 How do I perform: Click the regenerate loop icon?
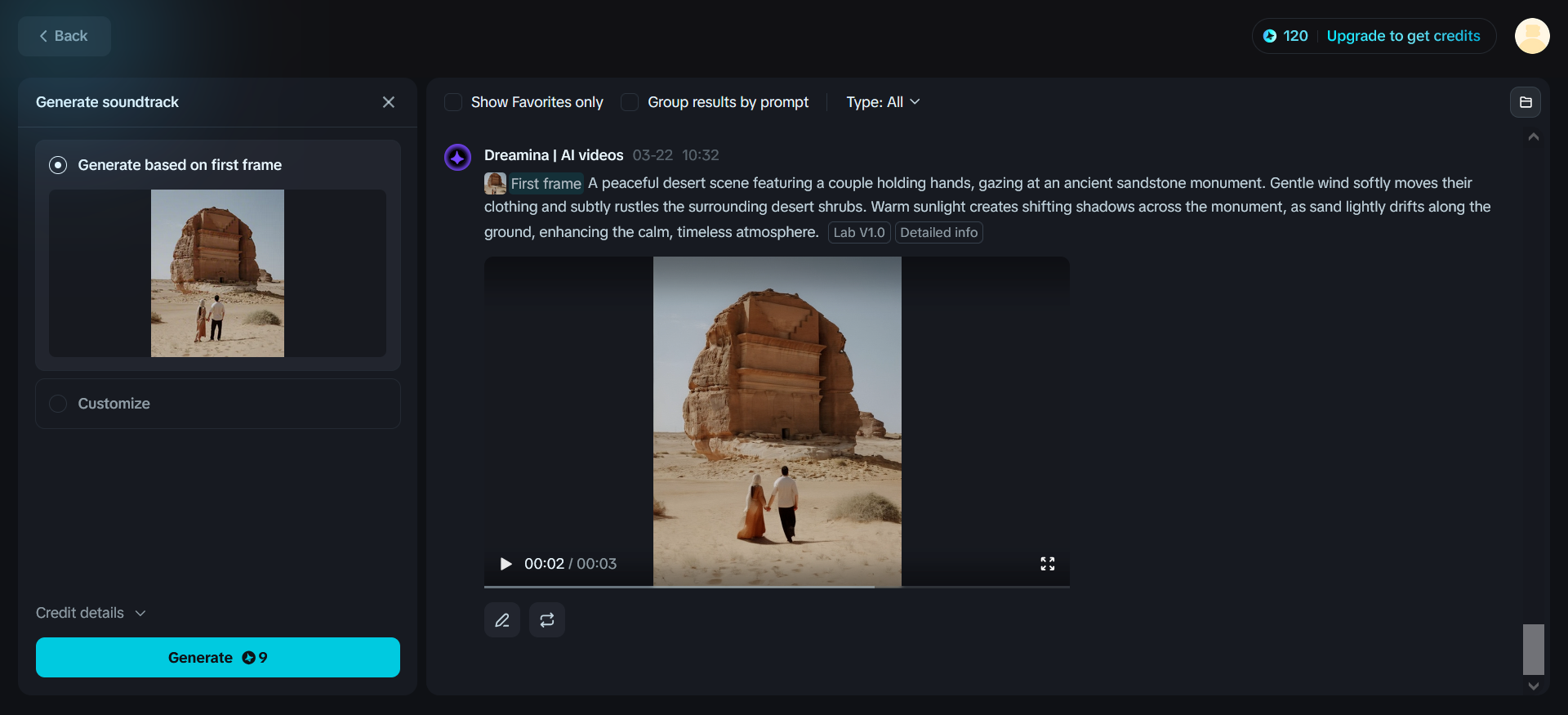pyautogui.click(x=547, y=620)
